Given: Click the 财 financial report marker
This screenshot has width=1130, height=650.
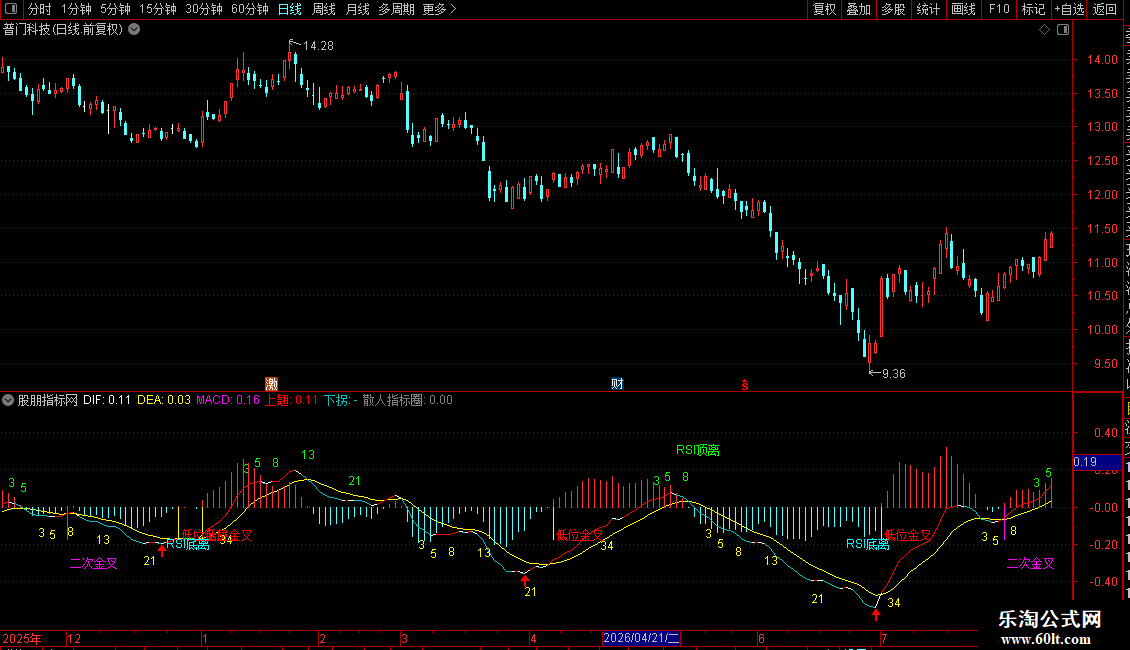Looking at the screenshot, I should (617, 384).
